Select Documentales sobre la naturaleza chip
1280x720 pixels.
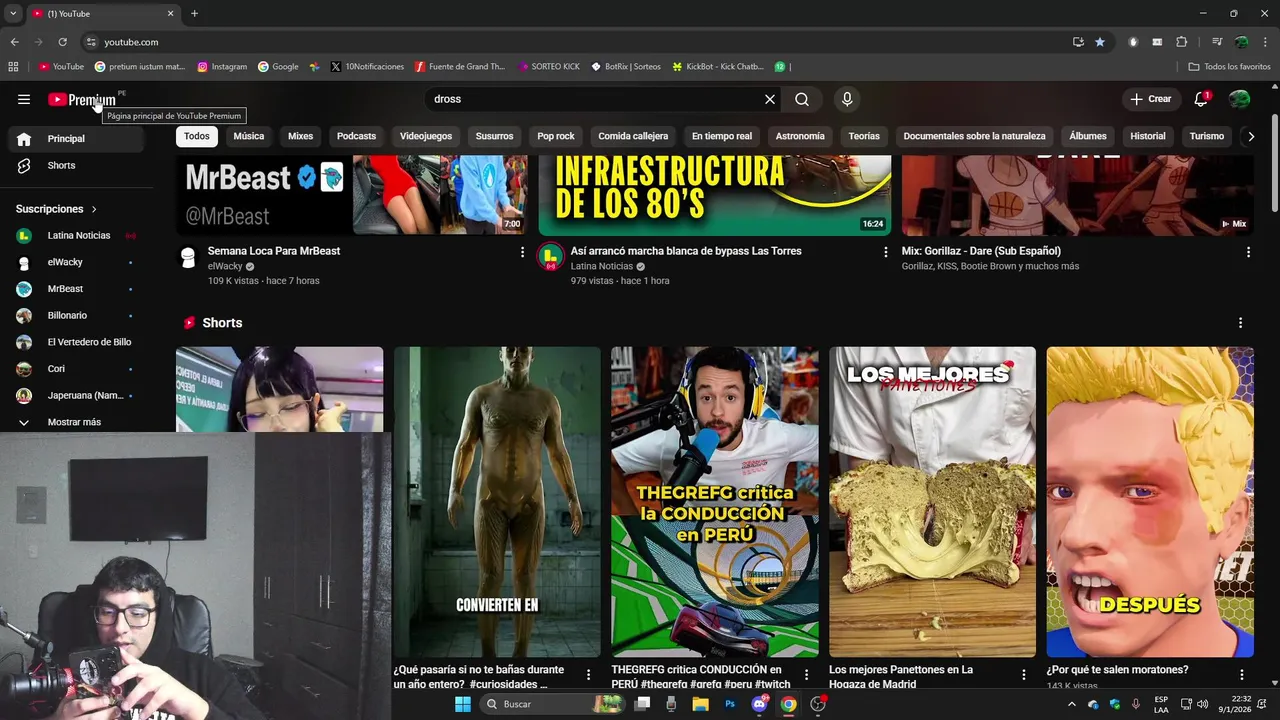tap(974, 136)
